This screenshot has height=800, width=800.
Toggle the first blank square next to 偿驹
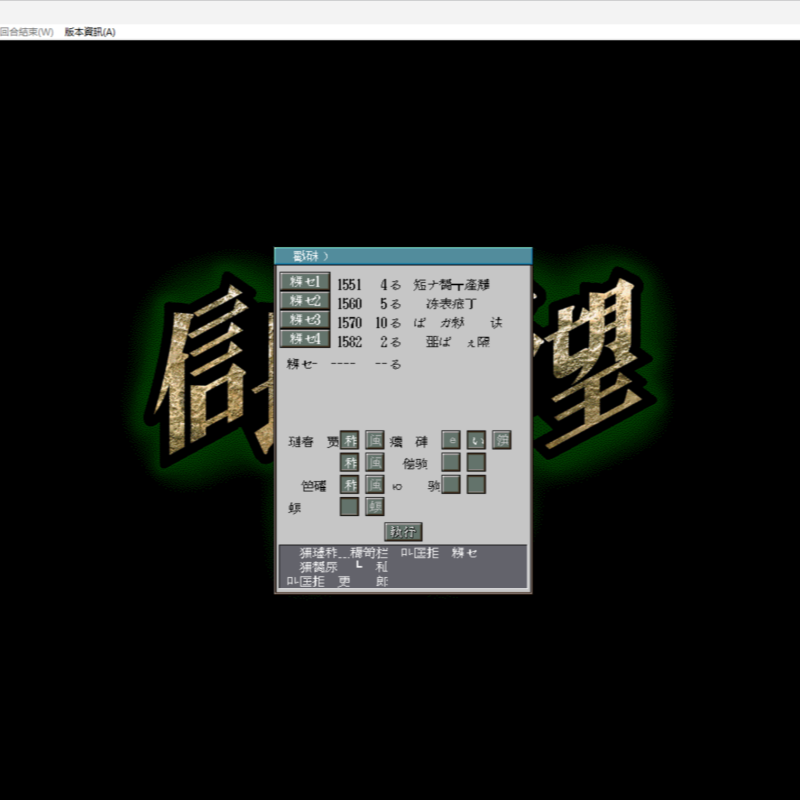[451, 462]
